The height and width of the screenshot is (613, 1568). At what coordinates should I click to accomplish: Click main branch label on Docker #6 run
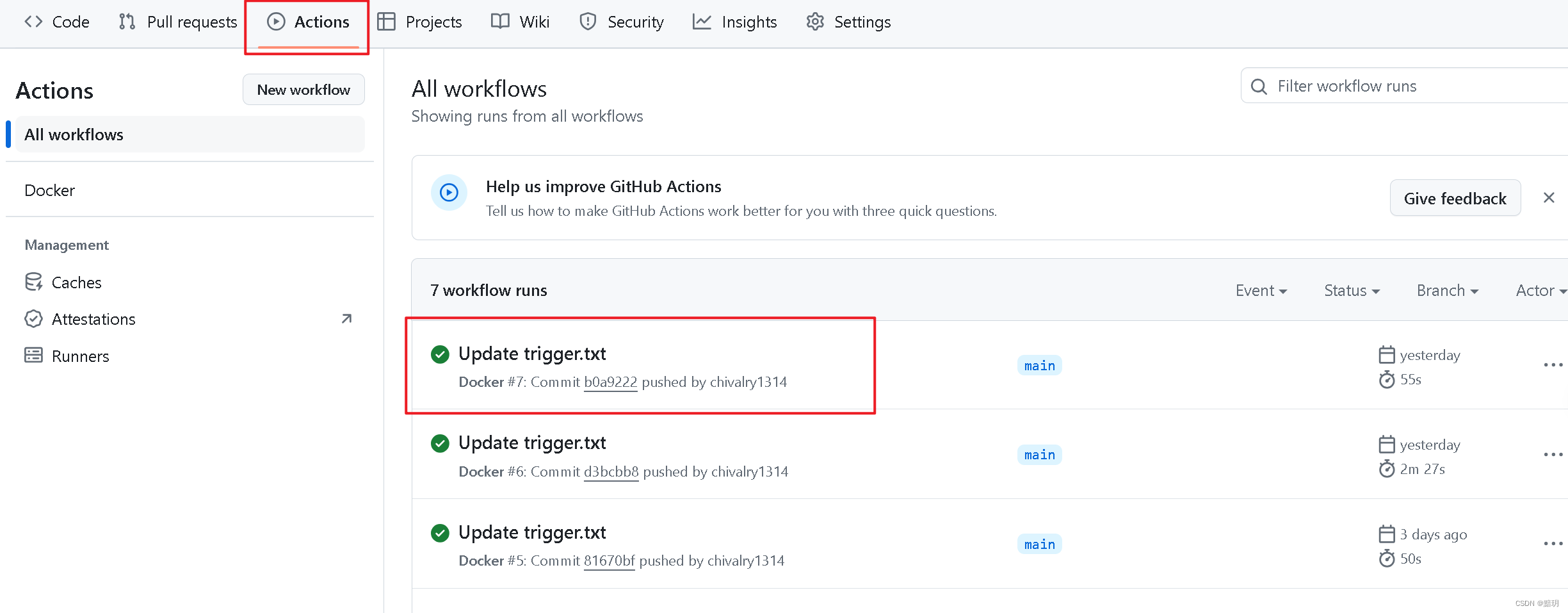coord(1039,454)
